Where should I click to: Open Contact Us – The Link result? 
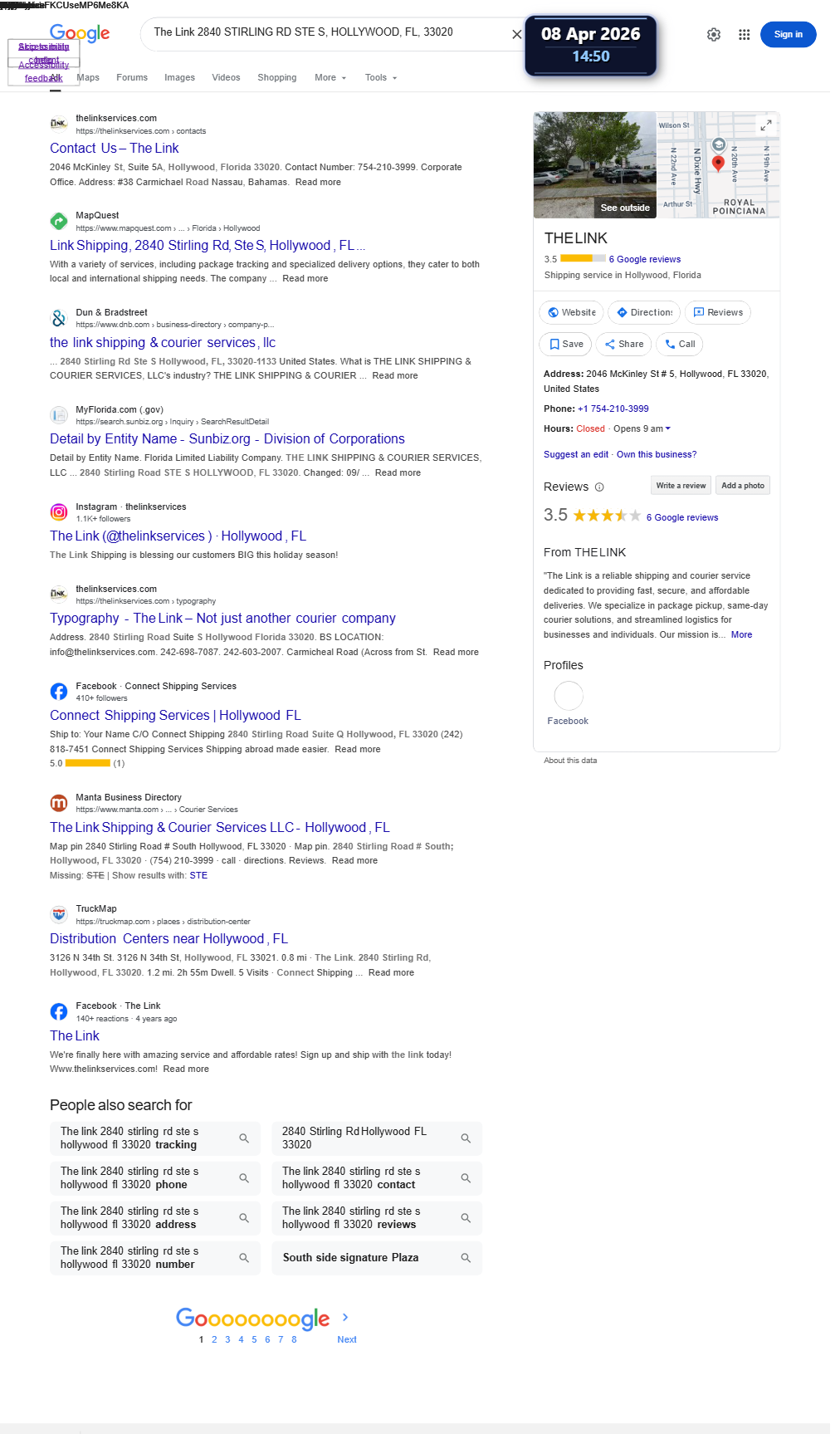point(114,149)
